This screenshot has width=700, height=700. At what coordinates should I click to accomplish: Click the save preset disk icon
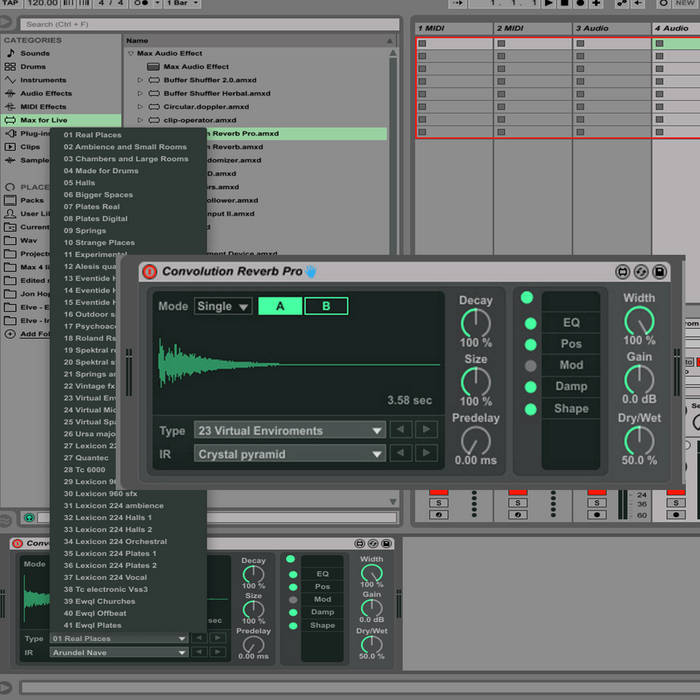[x=660, y=271]
